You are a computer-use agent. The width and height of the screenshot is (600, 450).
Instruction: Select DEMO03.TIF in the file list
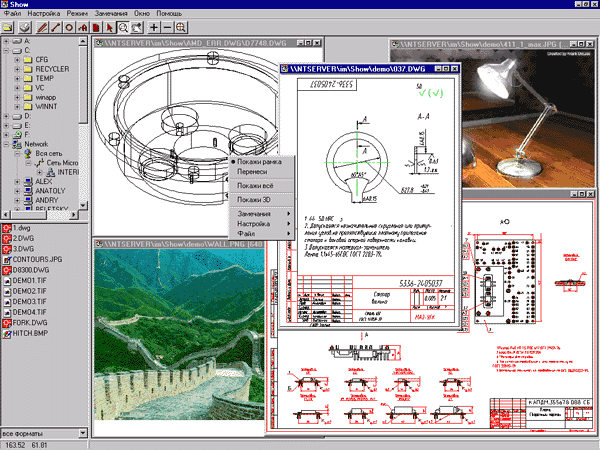(29, 302)
